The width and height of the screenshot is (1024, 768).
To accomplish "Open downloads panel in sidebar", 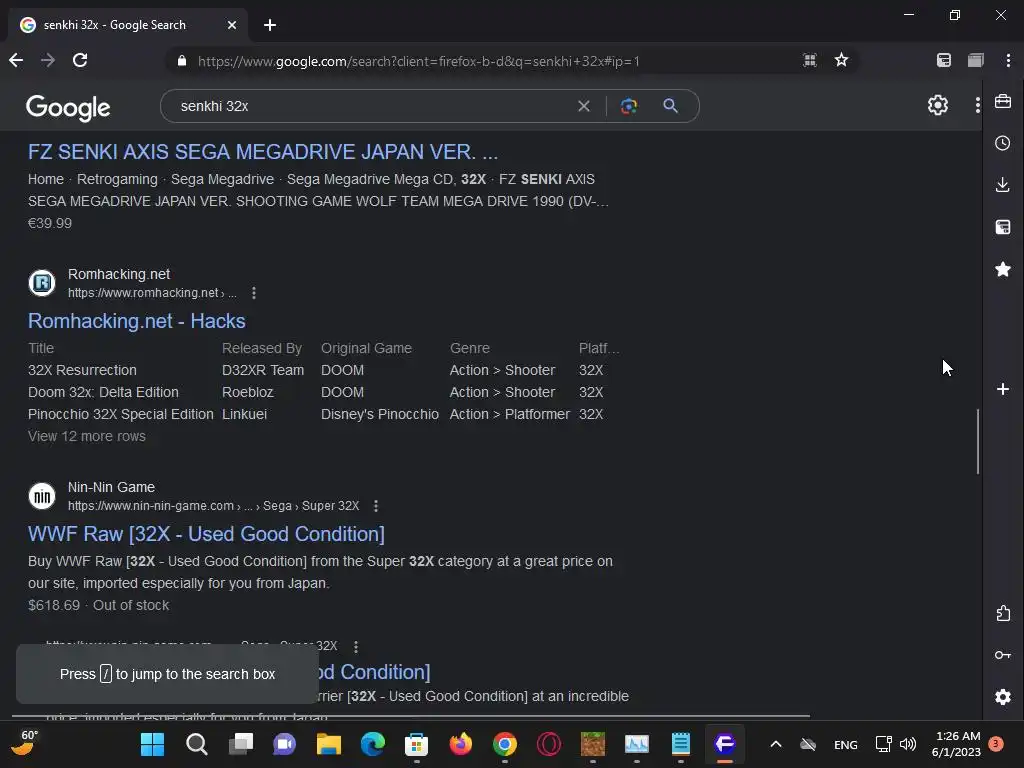I will click(1003, 185).
